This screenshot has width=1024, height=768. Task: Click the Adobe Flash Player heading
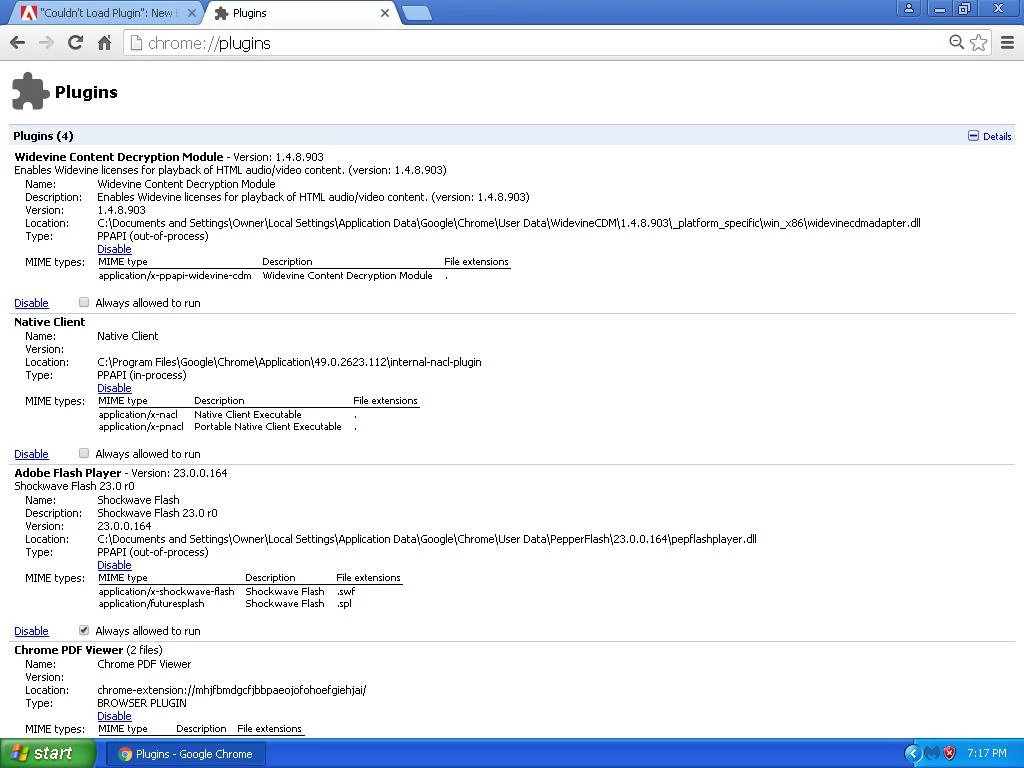68,473
